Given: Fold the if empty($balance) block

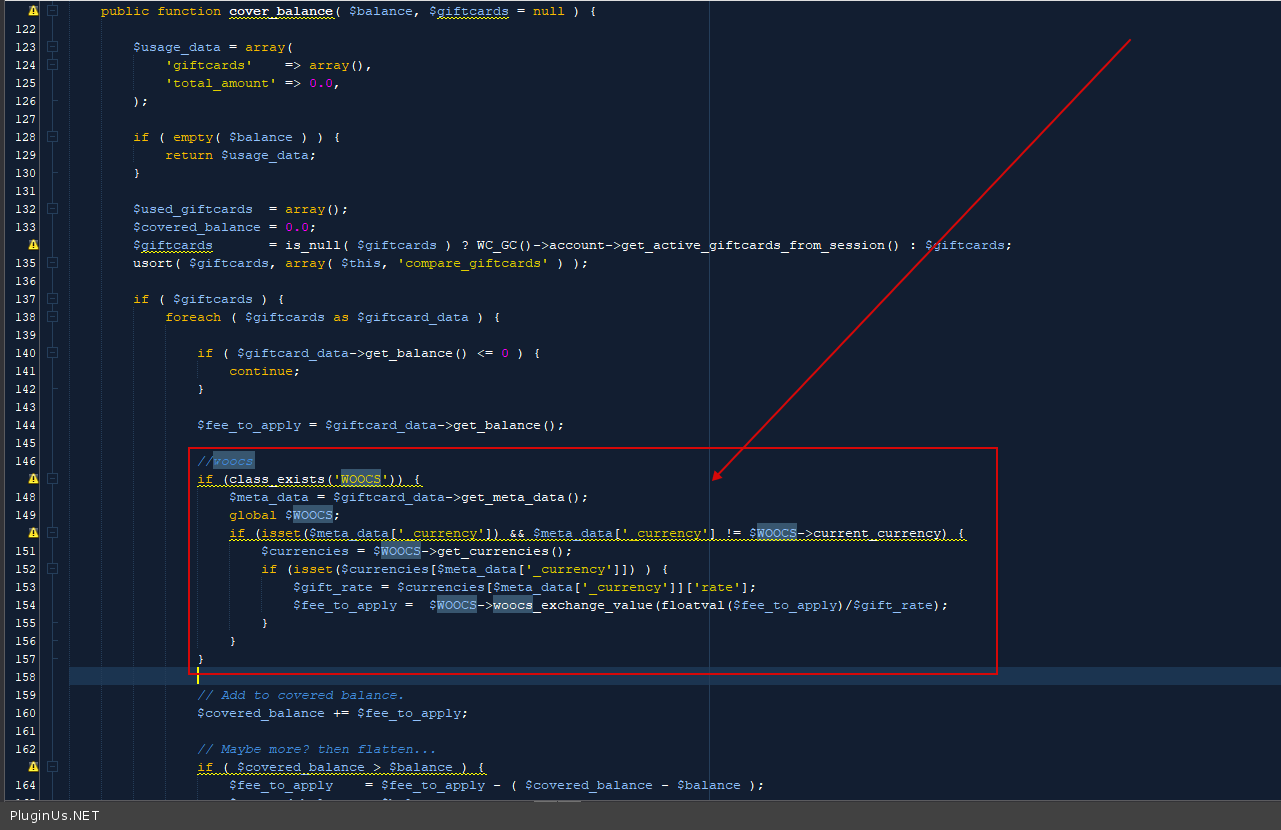Looking at the screenshot, I should click(x=53, y=137).
